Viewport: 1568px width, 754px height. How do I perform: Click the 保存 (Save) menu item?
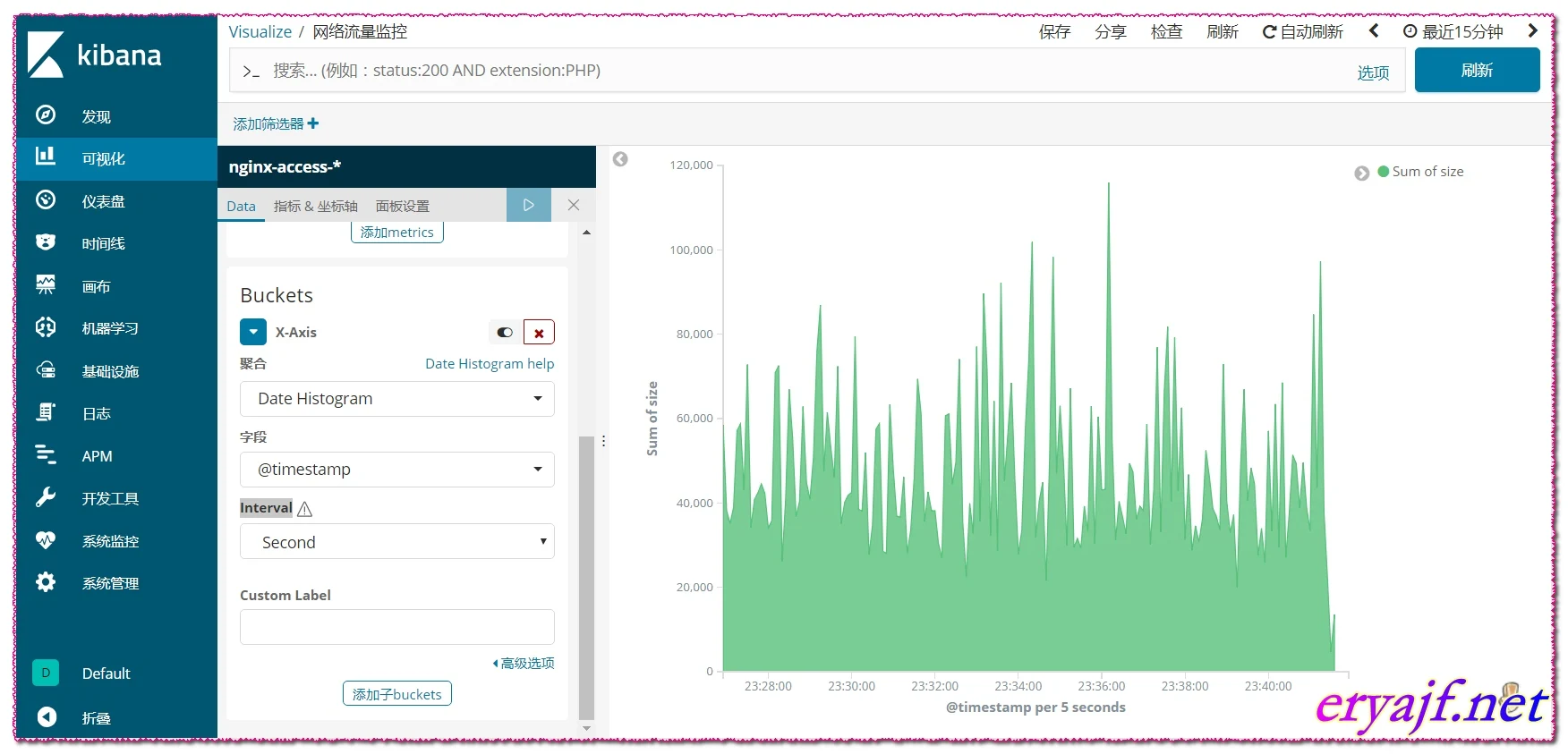[1054, 31]
